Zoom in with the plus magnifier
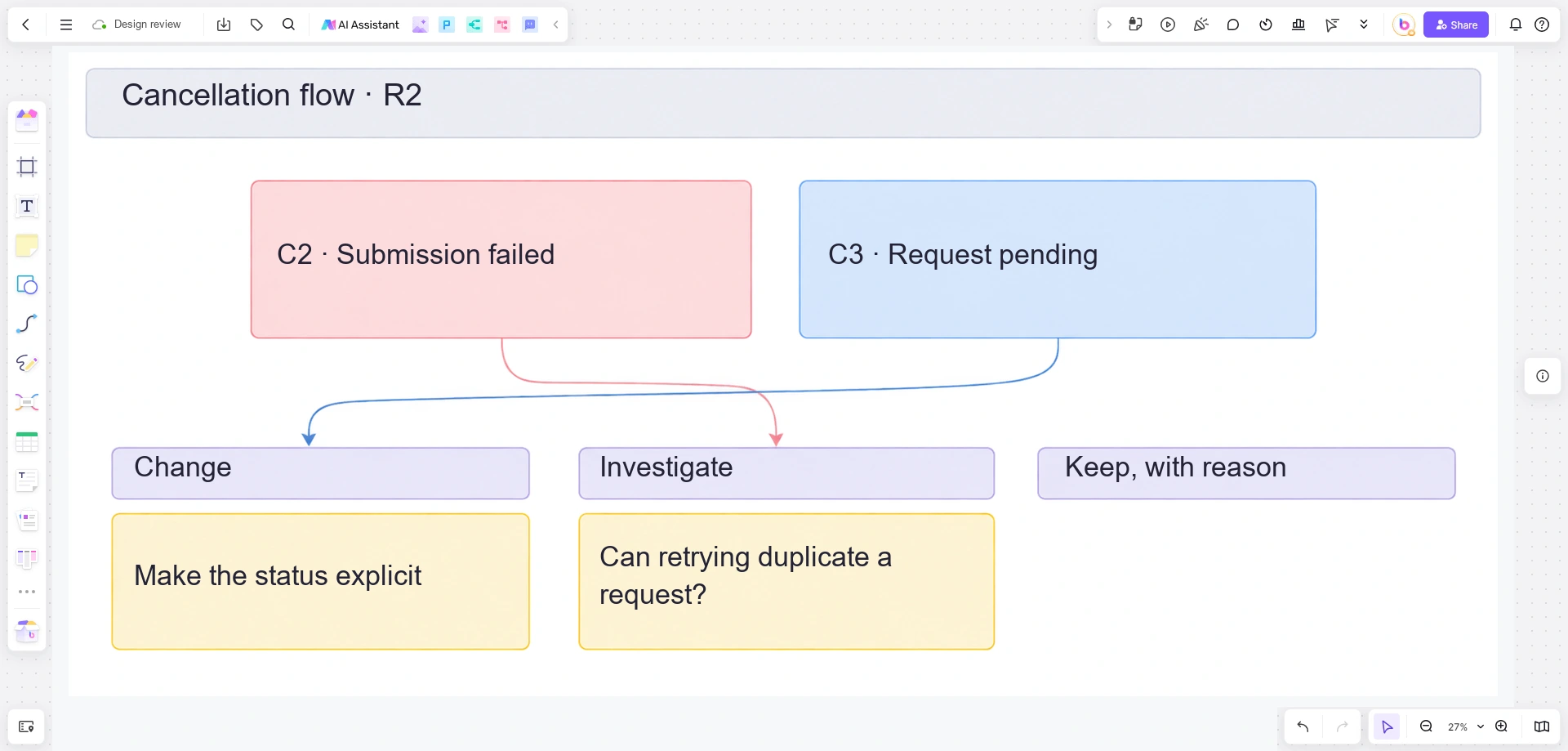Image resolution: width=1568 pixels, height=751 pixels. click(x=1501, y=726)
